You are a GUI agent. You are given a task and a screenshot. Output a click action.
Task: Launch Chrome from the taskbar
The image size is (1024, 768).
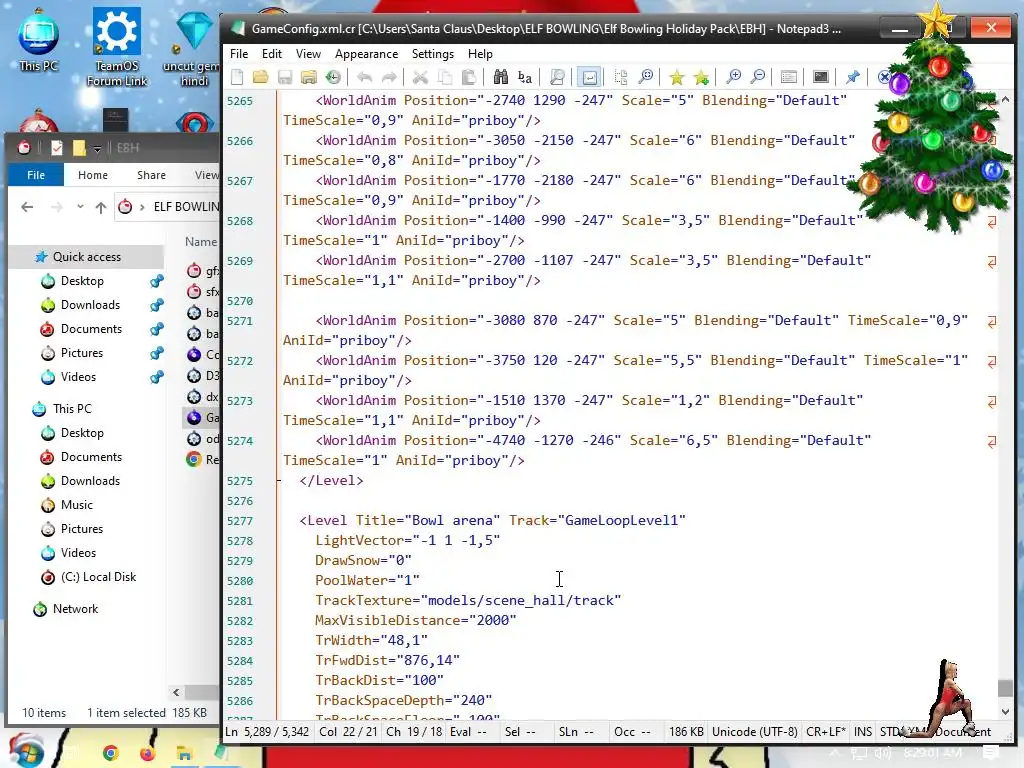pyautogui.click(x=110, y=753)
